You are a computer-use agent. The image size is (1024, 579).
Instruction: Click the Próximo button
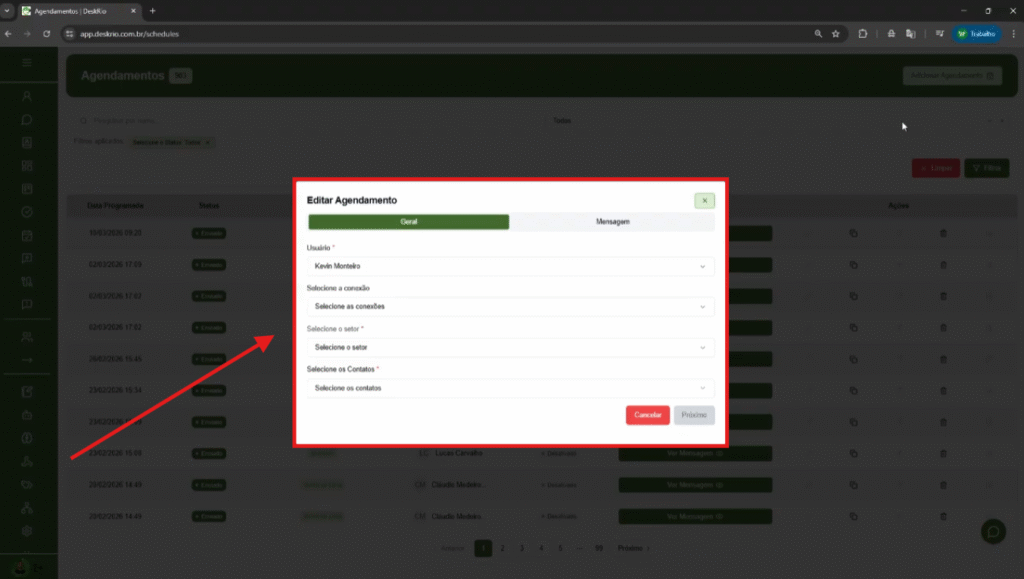click(694, 415)
